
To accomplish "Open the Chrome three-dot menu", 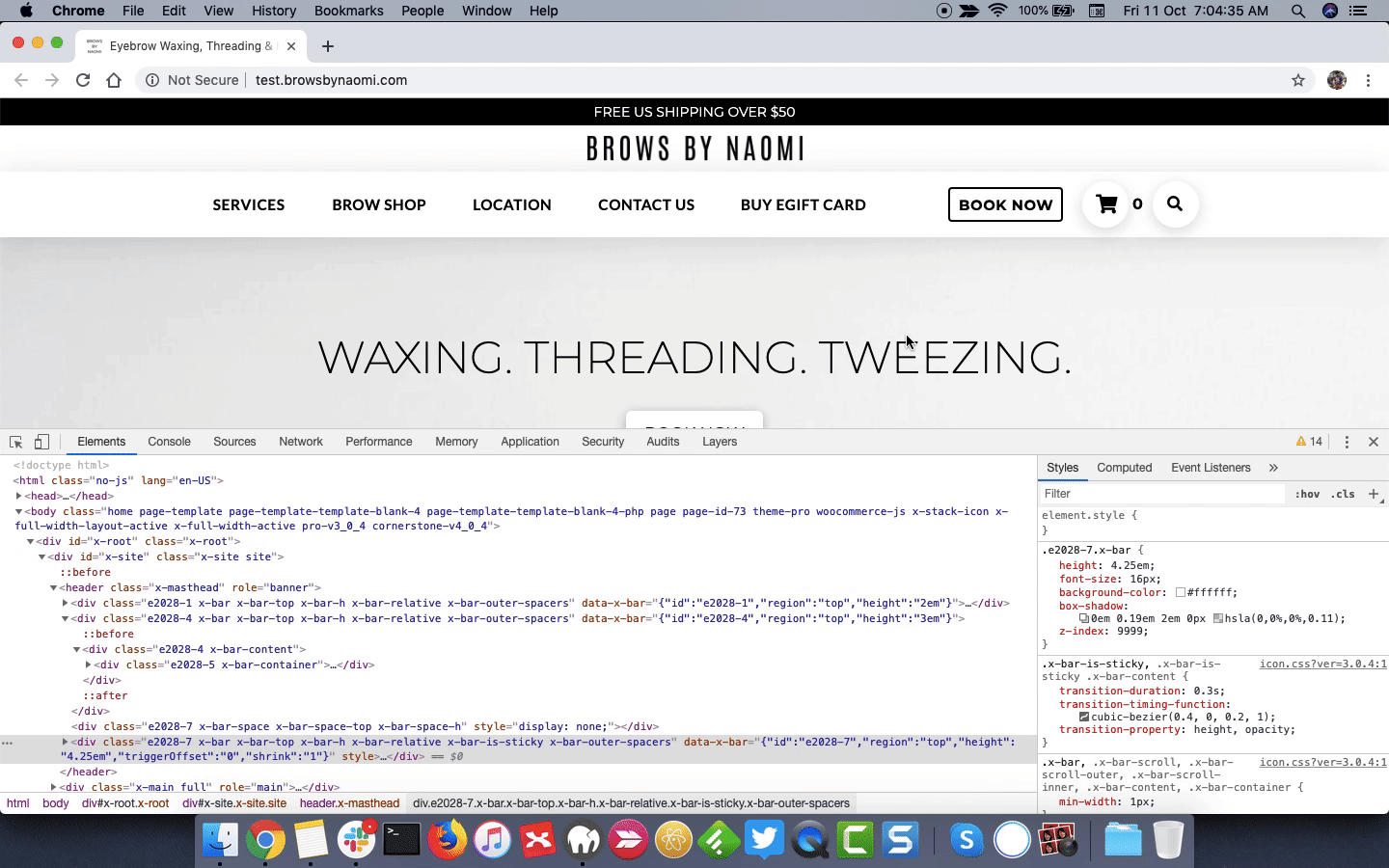I will (1368, 80).
